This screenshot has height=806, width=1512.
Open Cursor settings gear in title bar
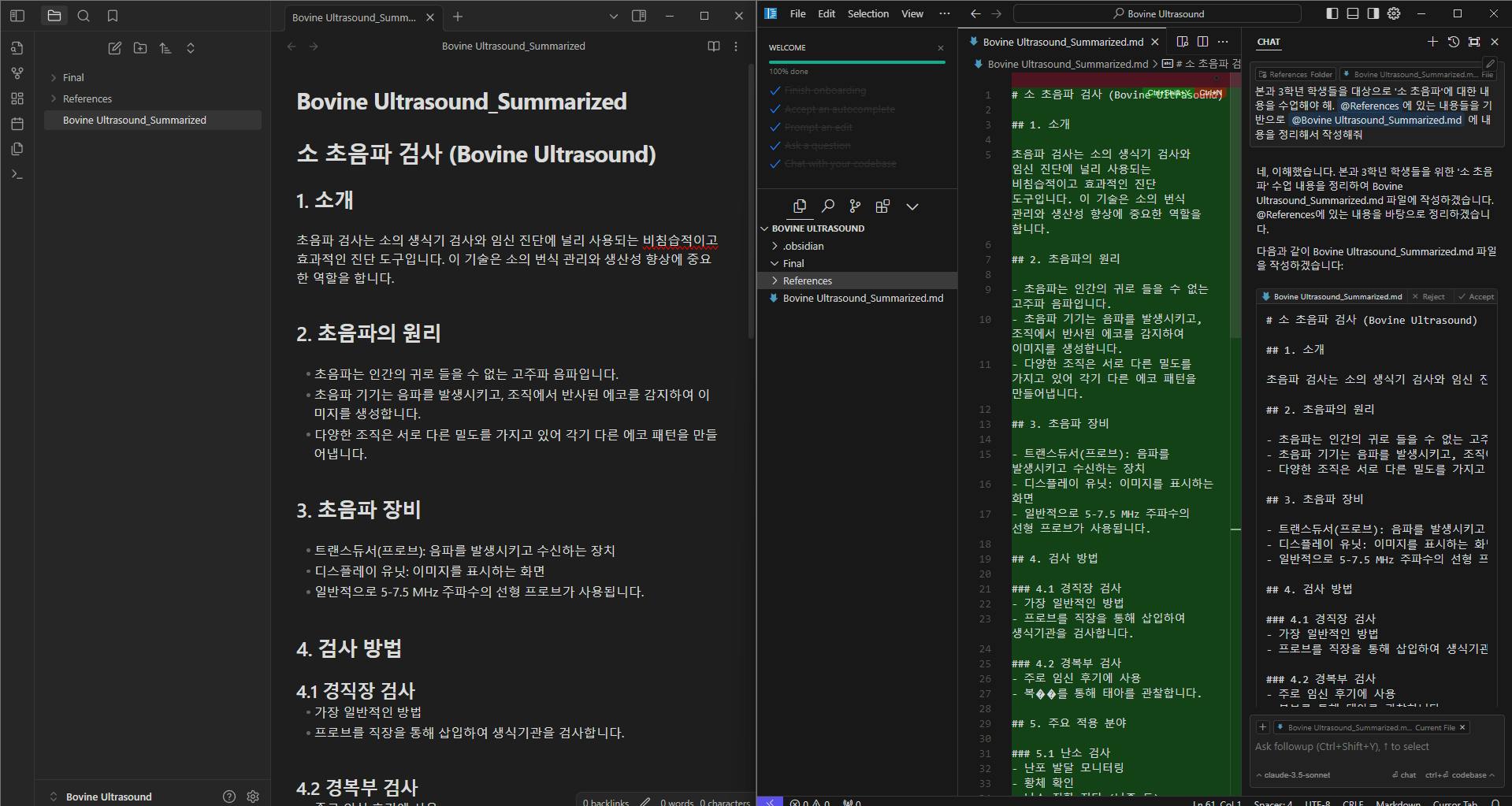coord(1394,13)
